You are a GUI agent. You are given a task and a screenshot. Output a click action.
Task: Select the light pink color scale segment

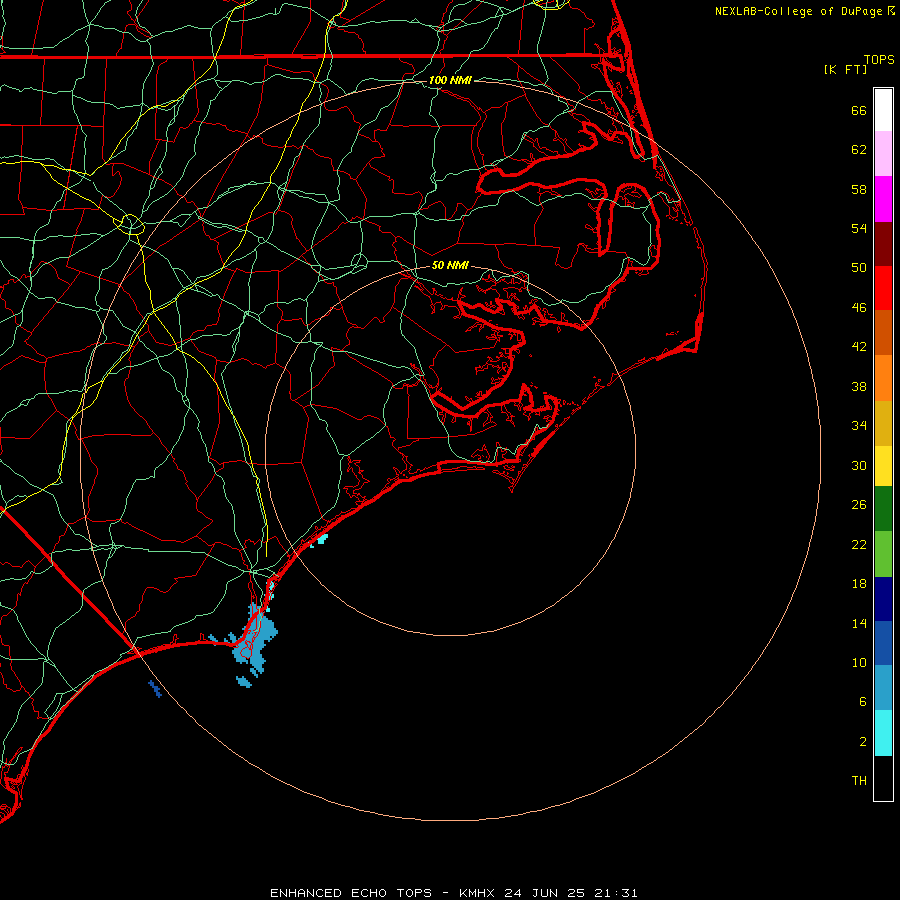[x=883, y=153]
